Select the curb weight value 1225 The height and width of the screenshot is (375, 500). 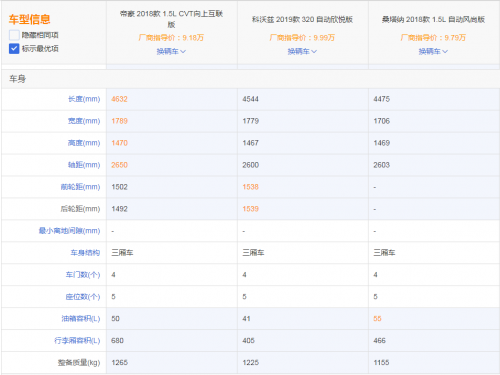pos(250,363)
